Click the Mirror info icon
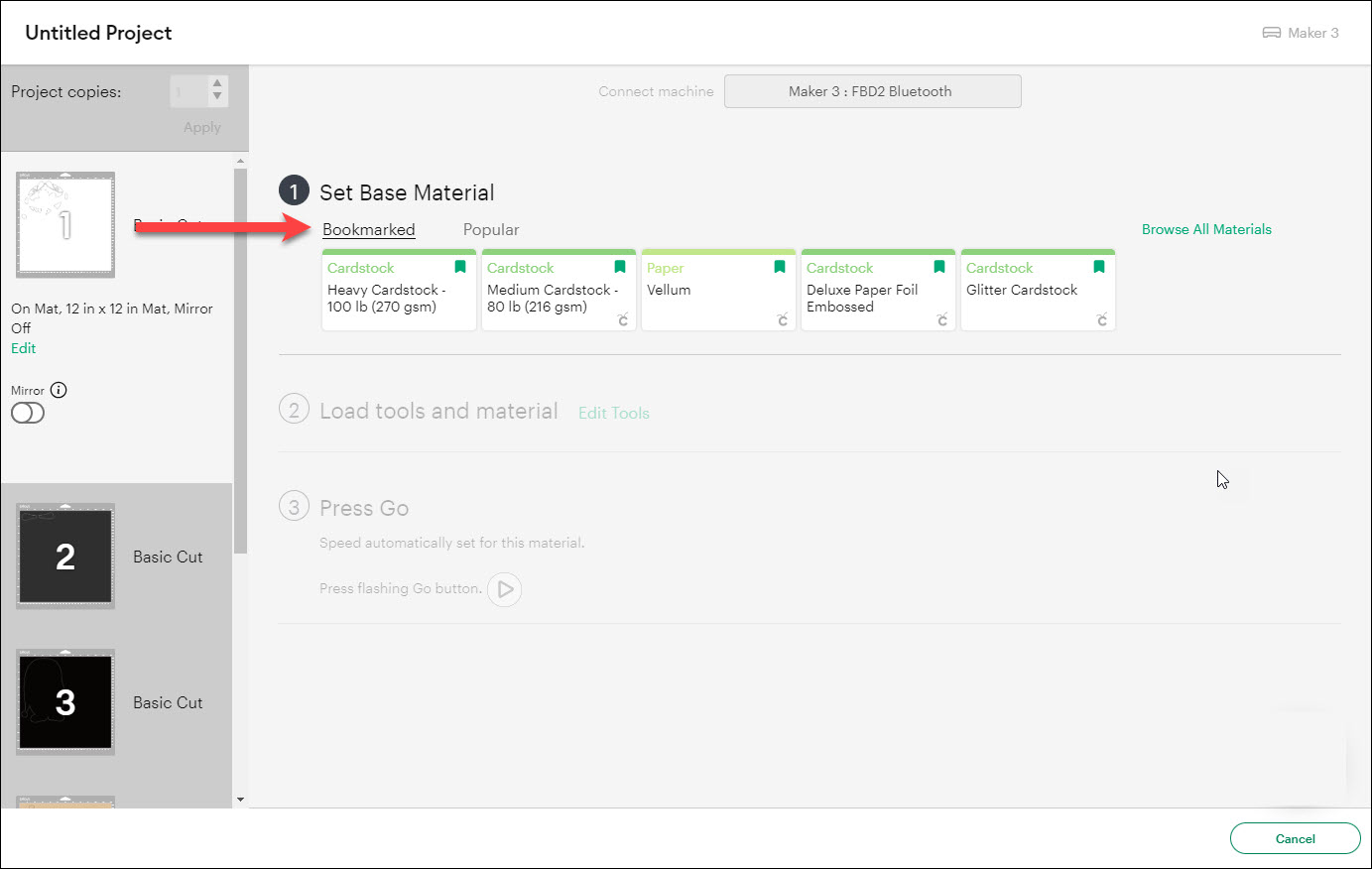The width and height of the screenshot is (1372, 869). [59, 390]
